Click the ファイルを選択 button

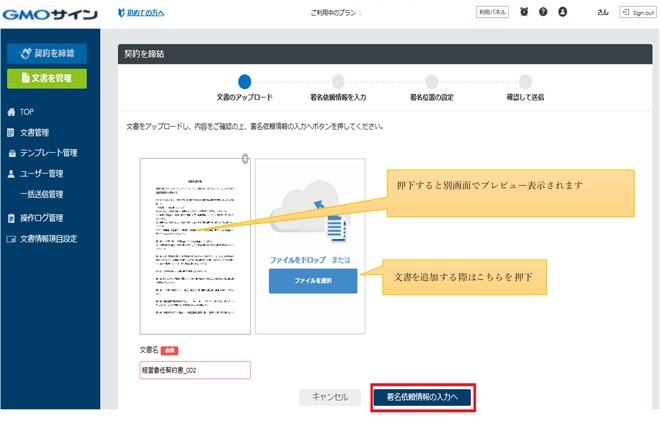tap(313, 281)
